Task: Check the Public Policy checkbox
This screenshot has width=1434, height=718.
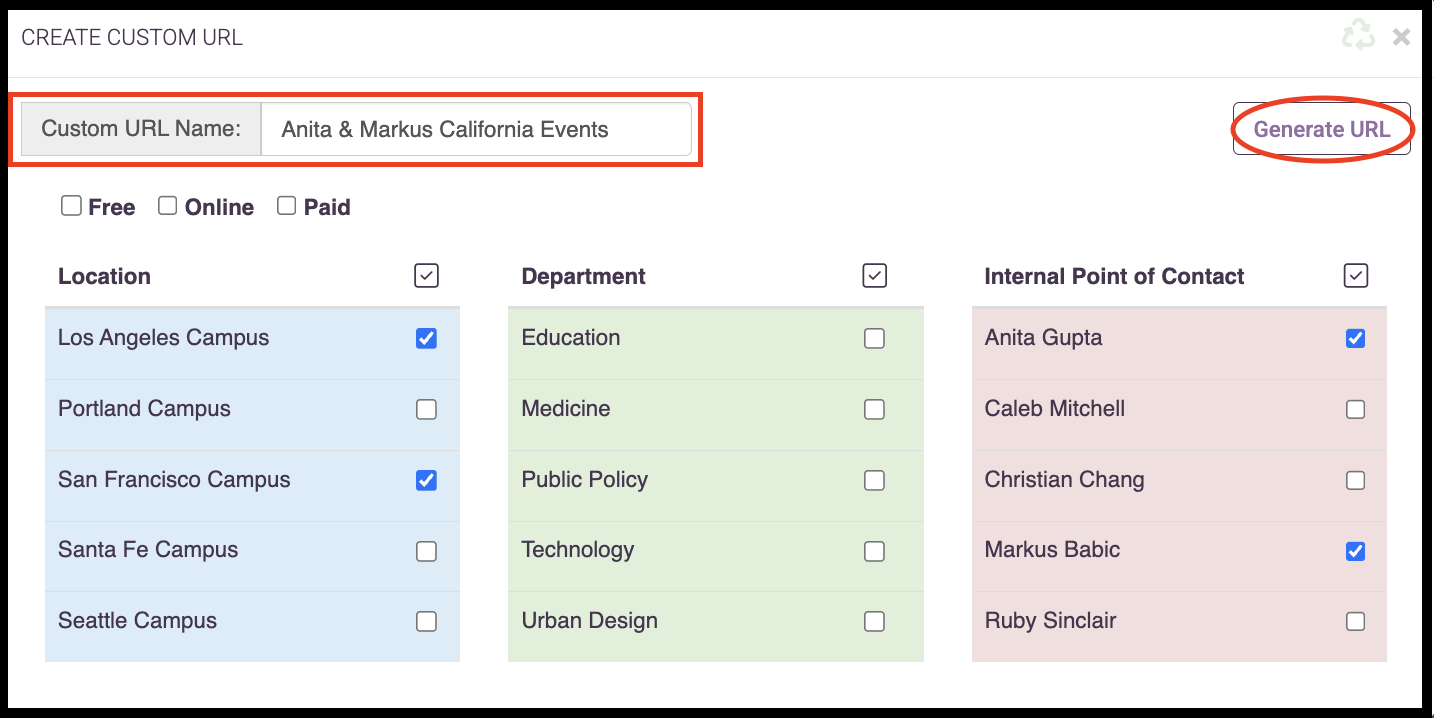Action: tap(875, 481)
